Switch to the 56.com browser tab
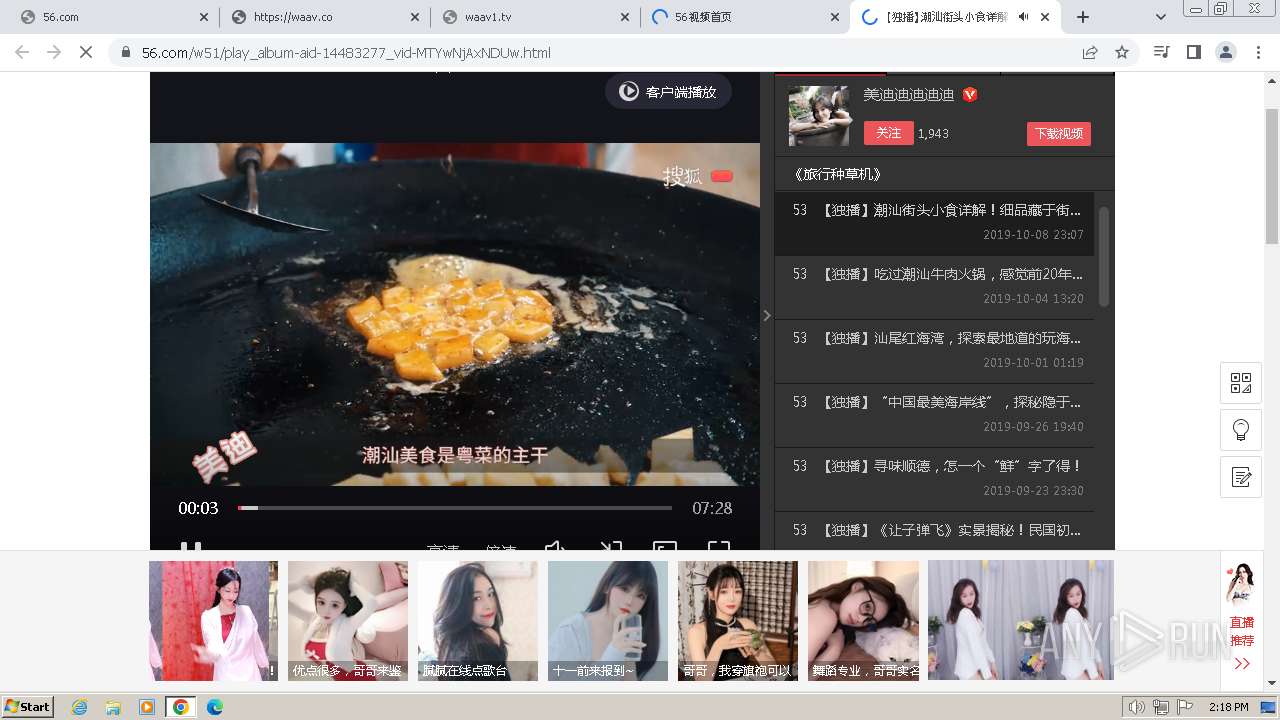The image size is (1280, 720). pyautogui.click(x=115, y=17)
